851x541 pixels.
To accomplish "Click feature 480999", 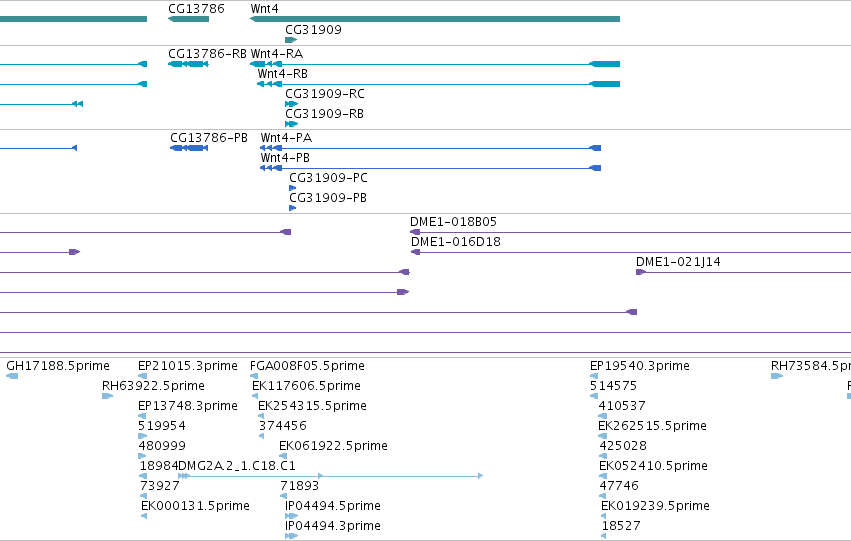I will click(162, 447).
